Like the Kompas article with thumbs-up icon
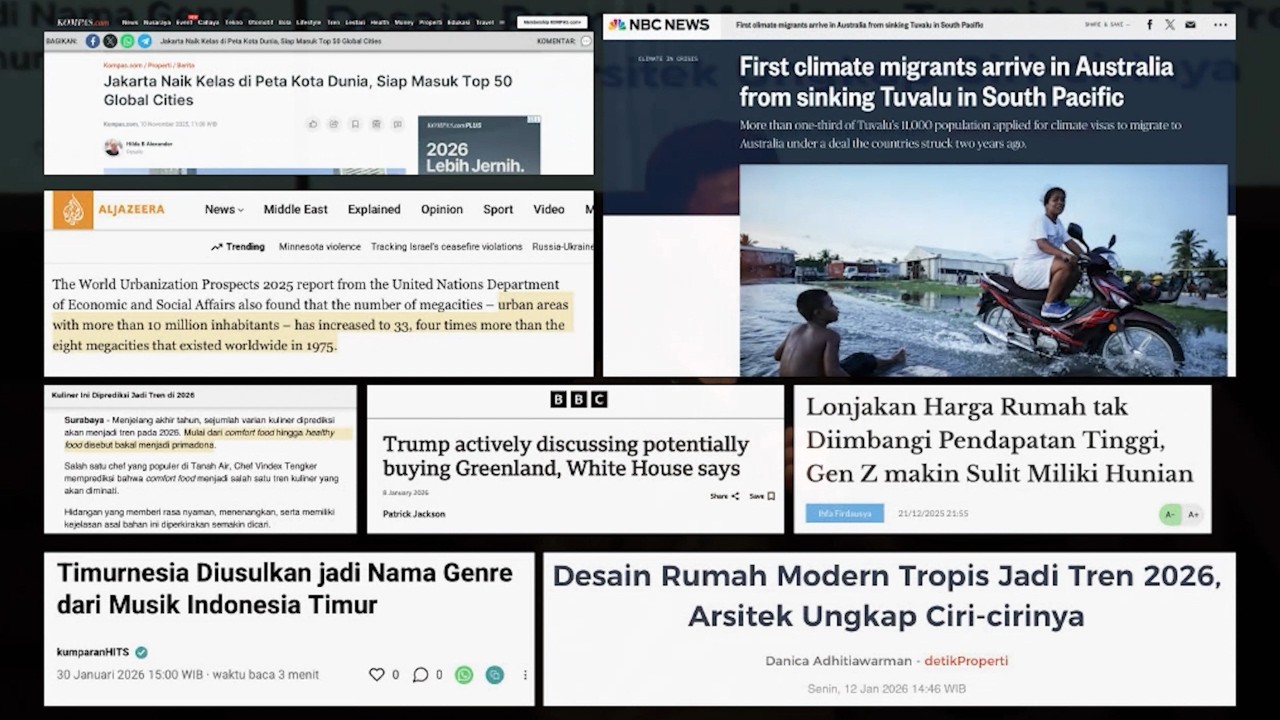 pos(313,124)
